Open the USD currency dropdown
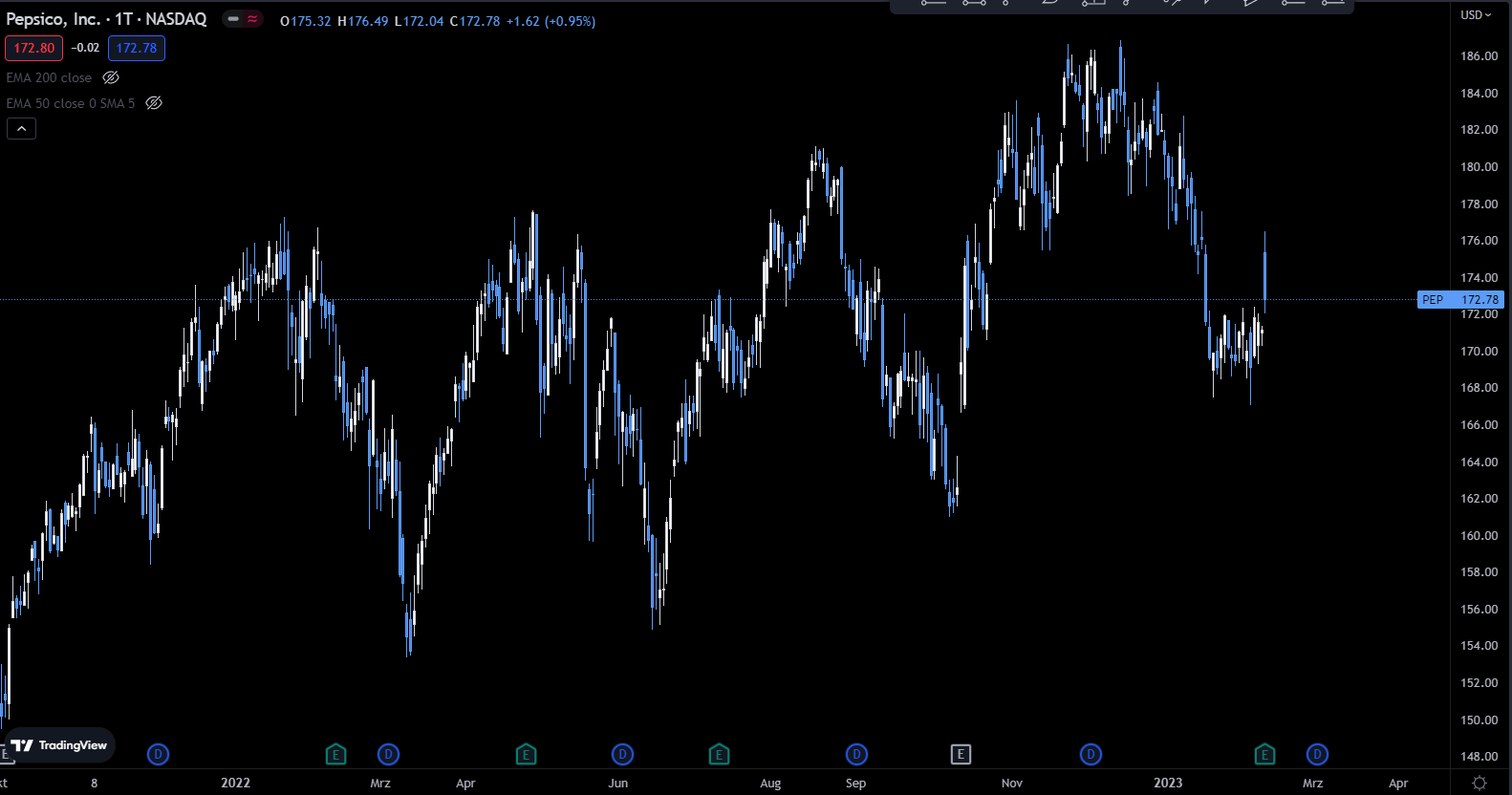This screenshot has height=795, width=1512. pyautogui.click(x=1476, y=14)
